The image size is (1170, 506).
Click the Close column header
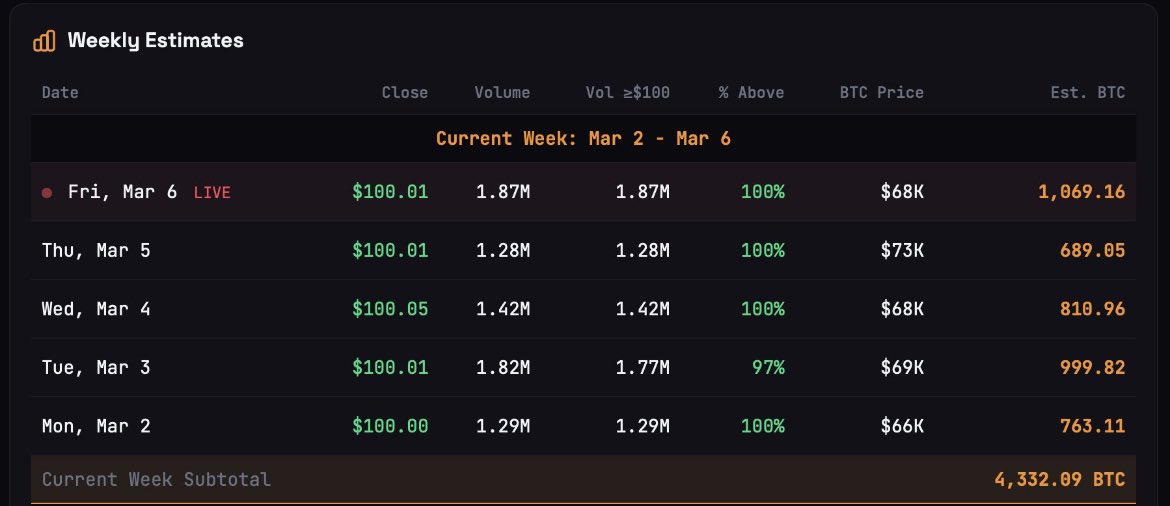[404, 93]
